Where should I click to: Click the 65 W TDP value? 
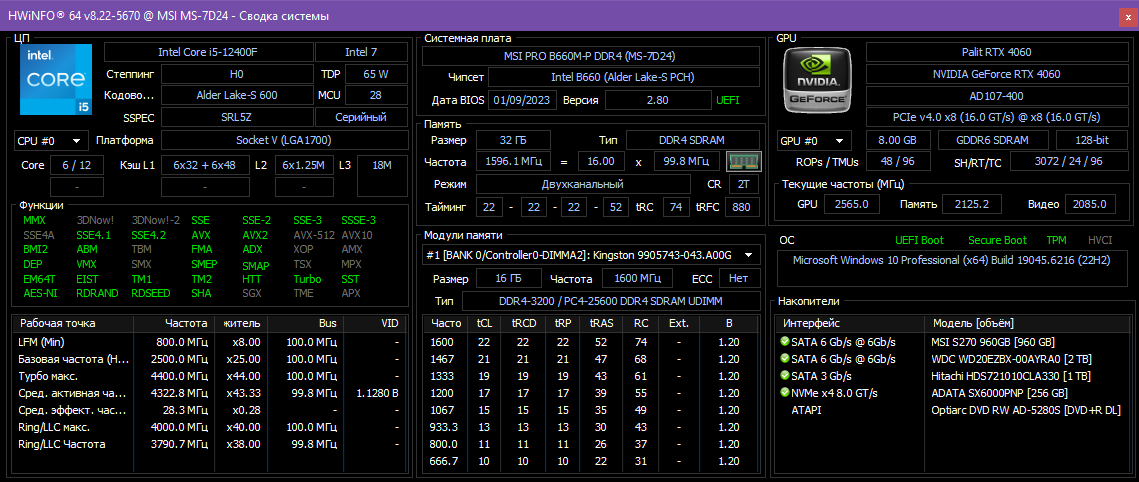pyautogui.click(x=376, y=74)
